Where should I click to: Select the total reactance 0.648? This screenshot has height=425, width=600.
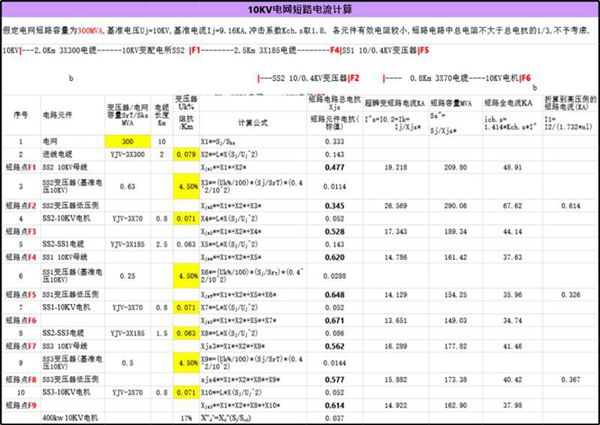(334, 295)
